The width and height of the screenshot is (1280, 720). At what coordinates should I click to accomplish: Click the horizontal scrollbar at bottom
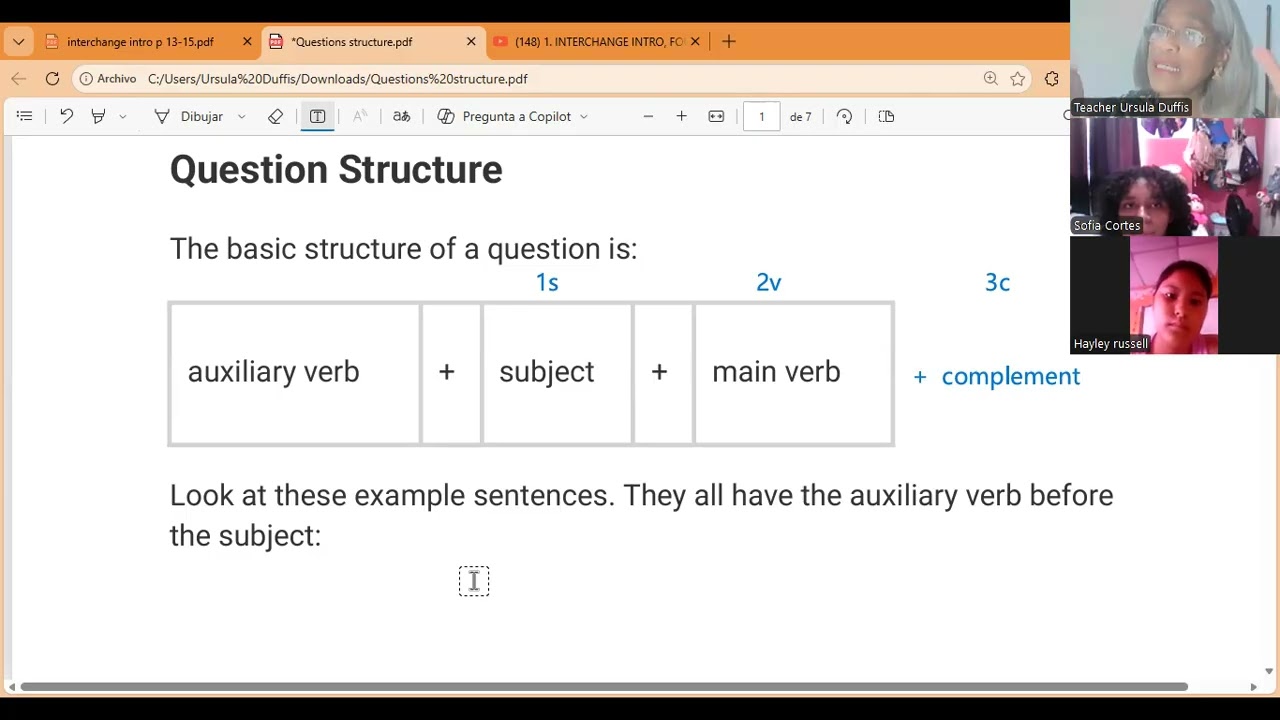[604, 687]
